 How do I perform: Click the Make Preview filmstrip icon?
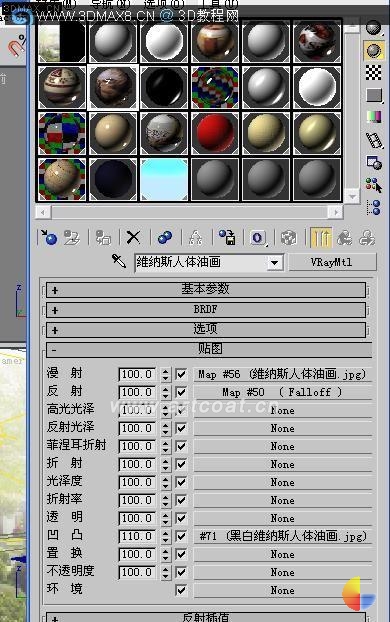click(374, 140)
